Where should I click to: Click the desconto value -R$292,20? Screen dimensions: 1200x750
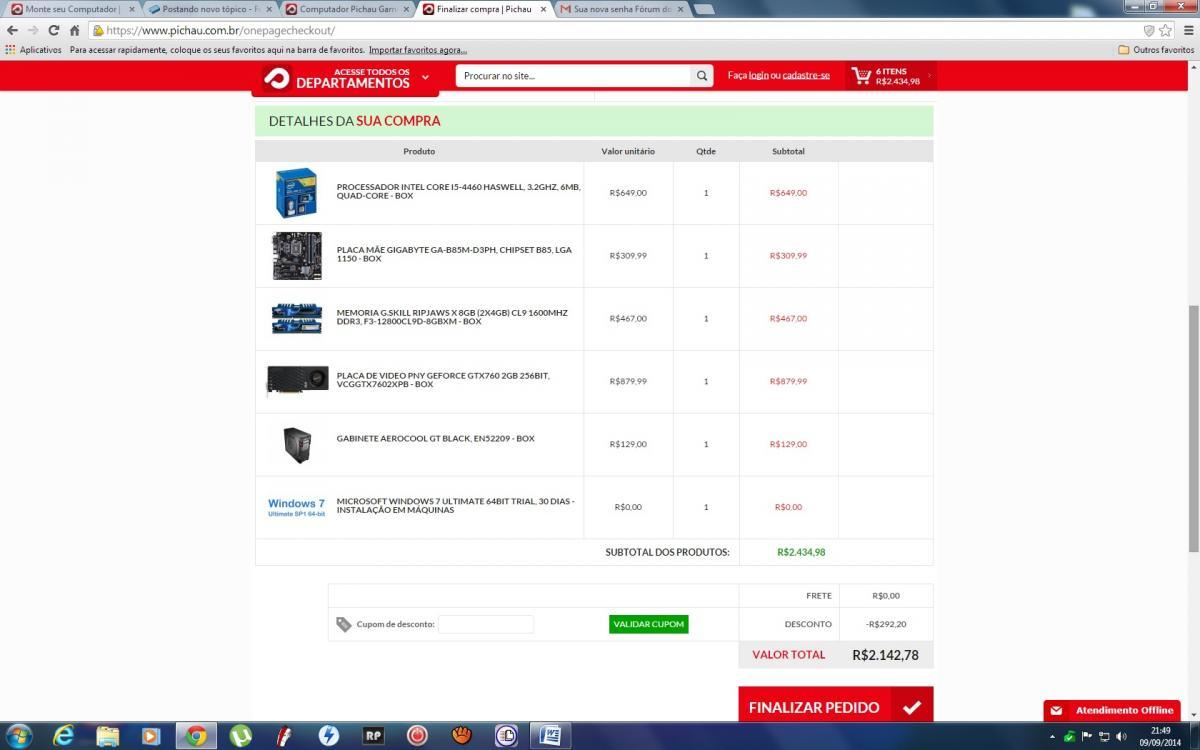(886, 624)
